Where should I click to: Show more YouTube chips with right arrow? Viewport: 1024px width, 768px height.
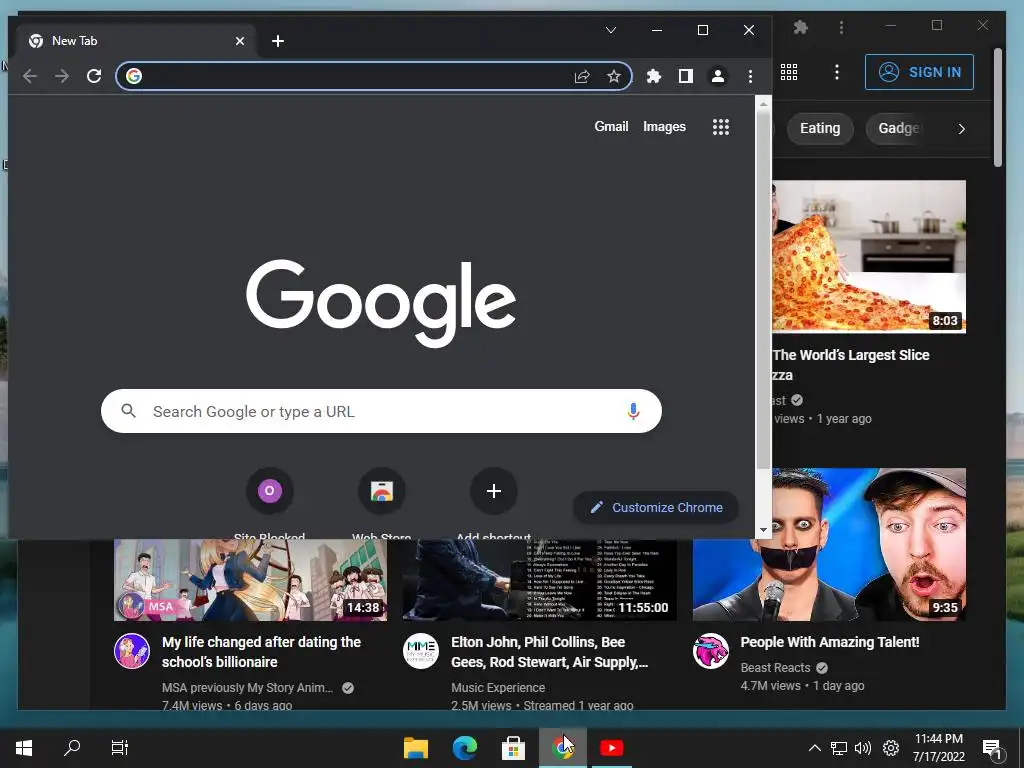point(961,129)
